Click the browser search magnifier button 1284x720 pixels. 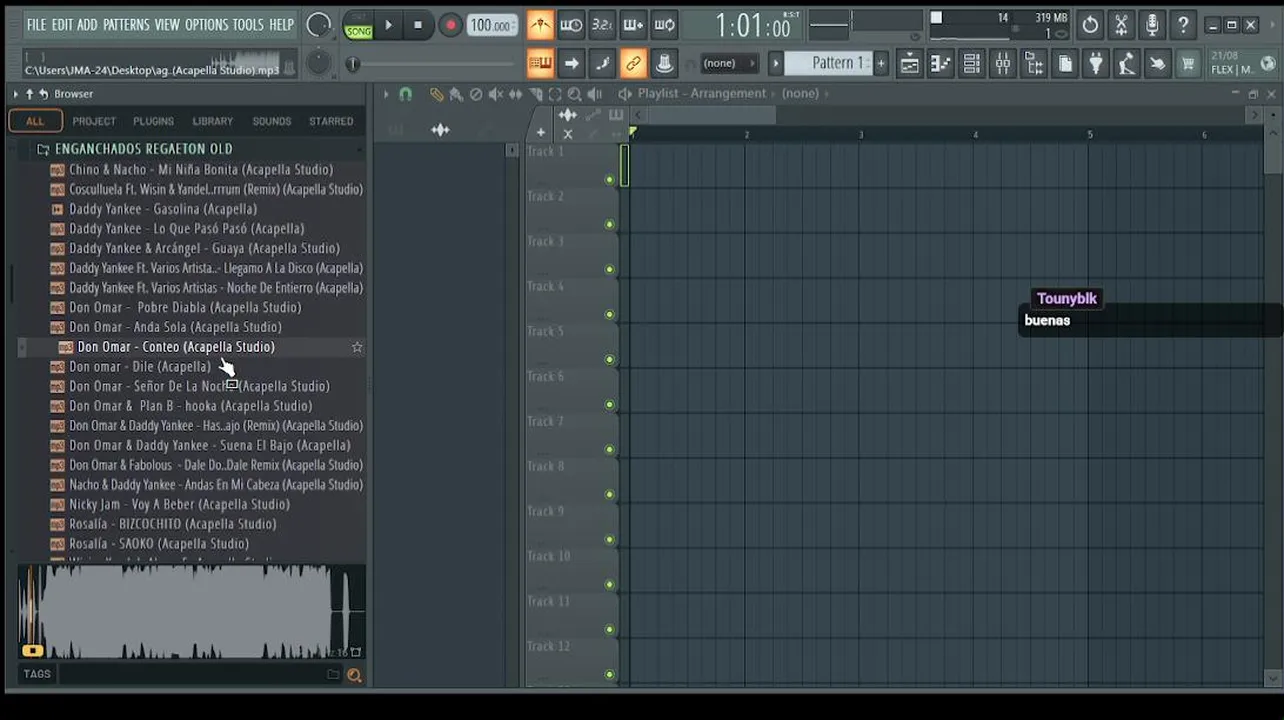pyautogui.click(x=354, y=675)
